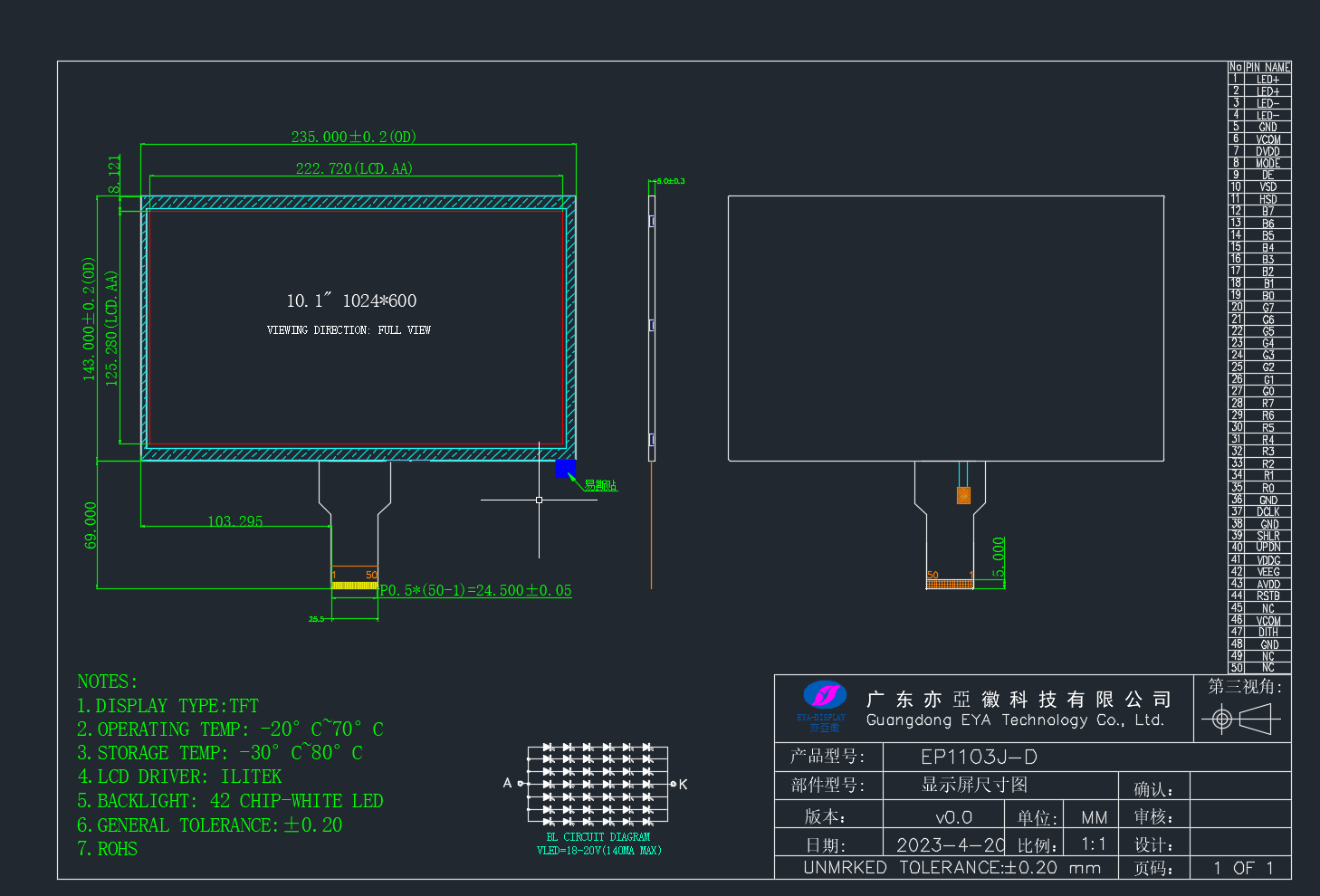
Task: Click the ROHS note line
Action: point(107,849)
